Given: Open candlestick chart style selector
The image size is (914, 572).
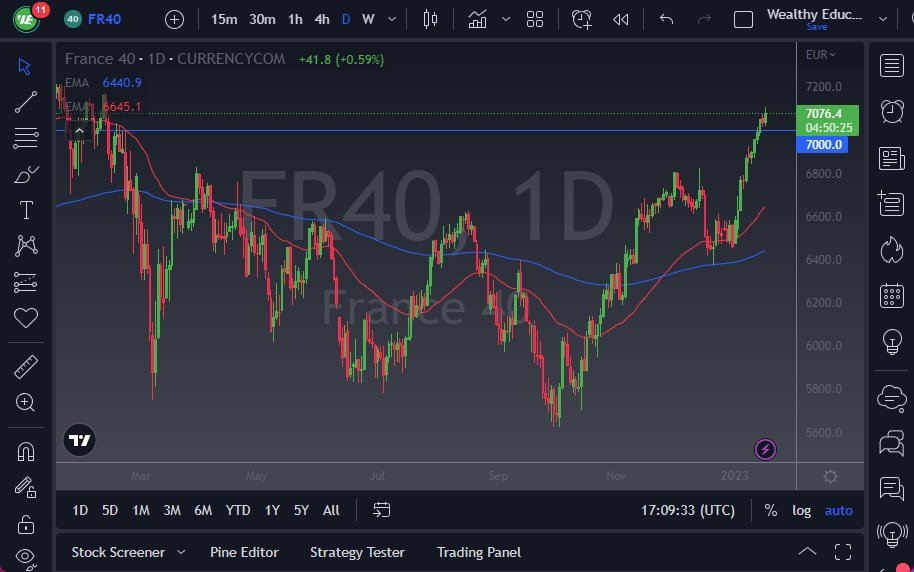Looking at the screenshot, I should pos(430,19).
